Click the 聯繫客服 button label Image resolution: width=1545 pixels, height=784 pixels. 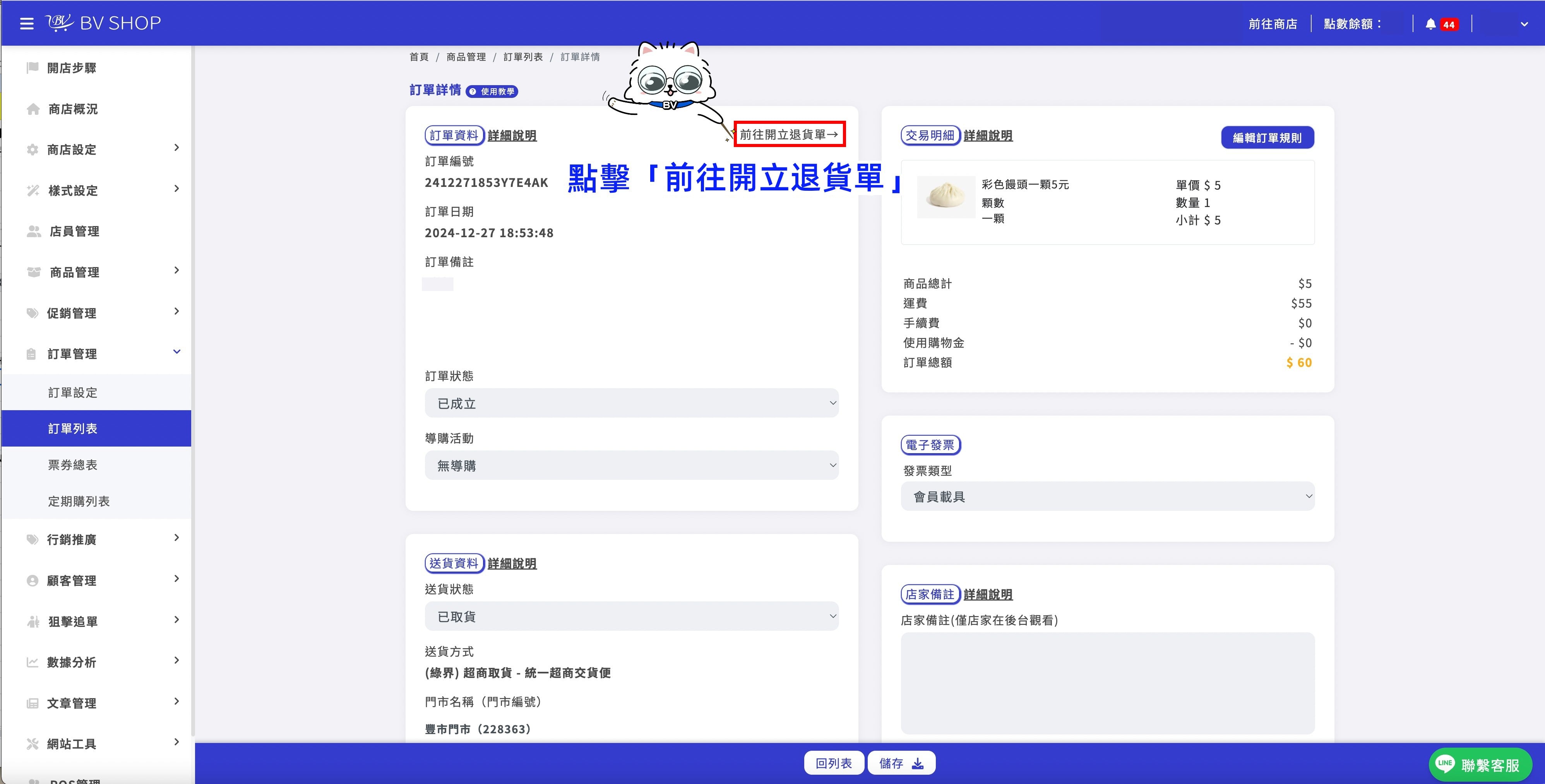[x=1490, y=765]
